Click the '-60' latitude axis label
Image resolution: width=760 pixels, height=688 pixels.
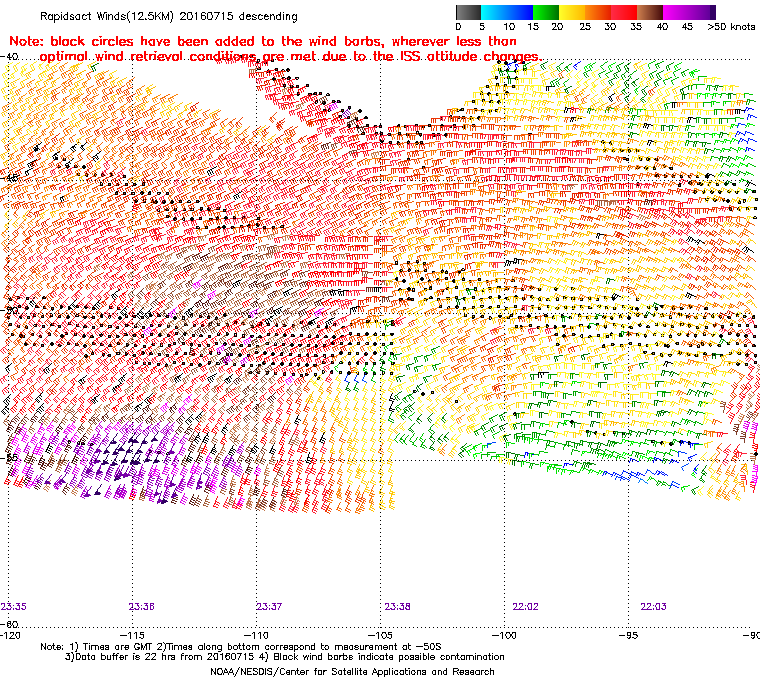point(10,624)
